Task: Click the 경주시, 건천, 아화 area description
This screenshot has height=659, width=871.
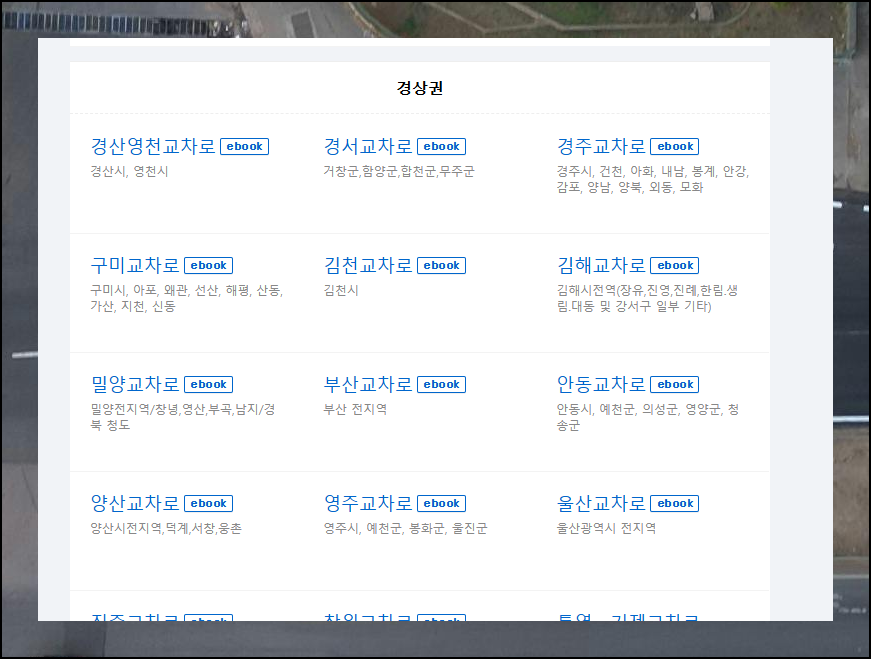Action: tap(653, 179)
